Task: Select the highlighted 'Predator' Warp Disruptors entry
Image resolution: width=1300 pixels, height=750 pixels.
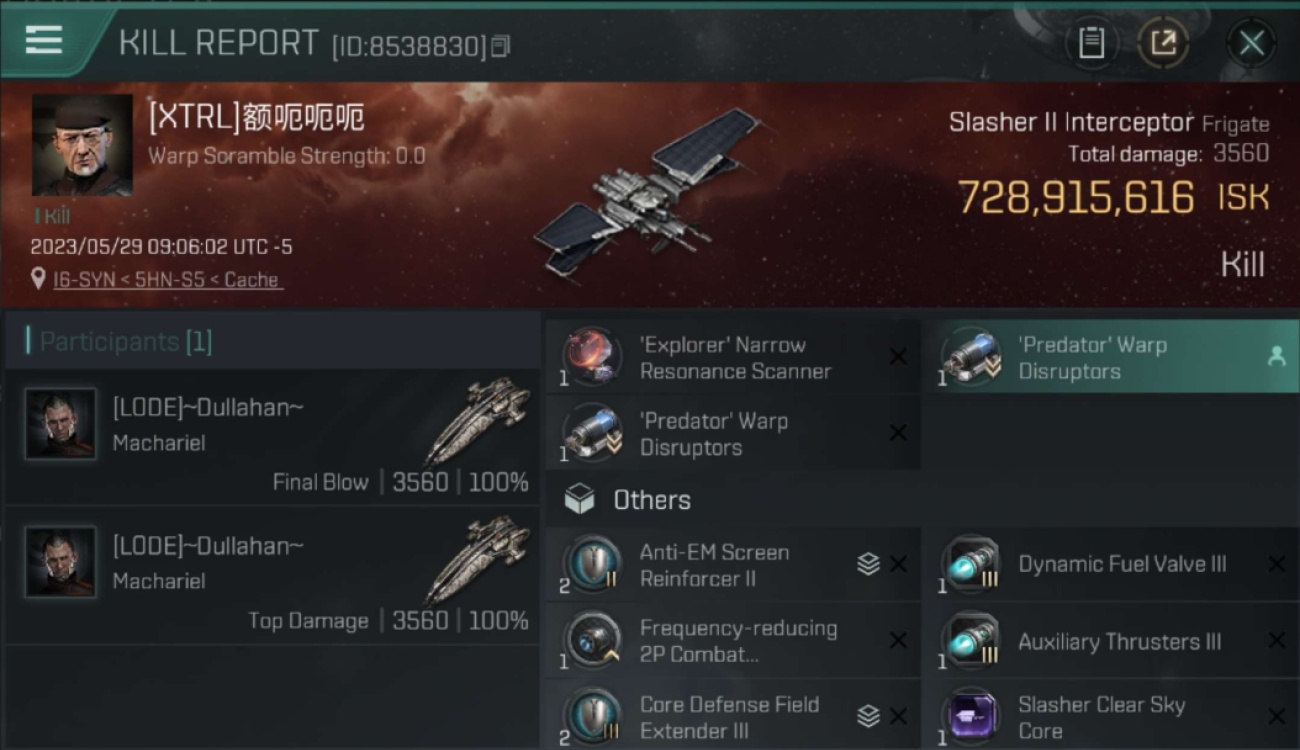Action: click(x=1112, y=357)
